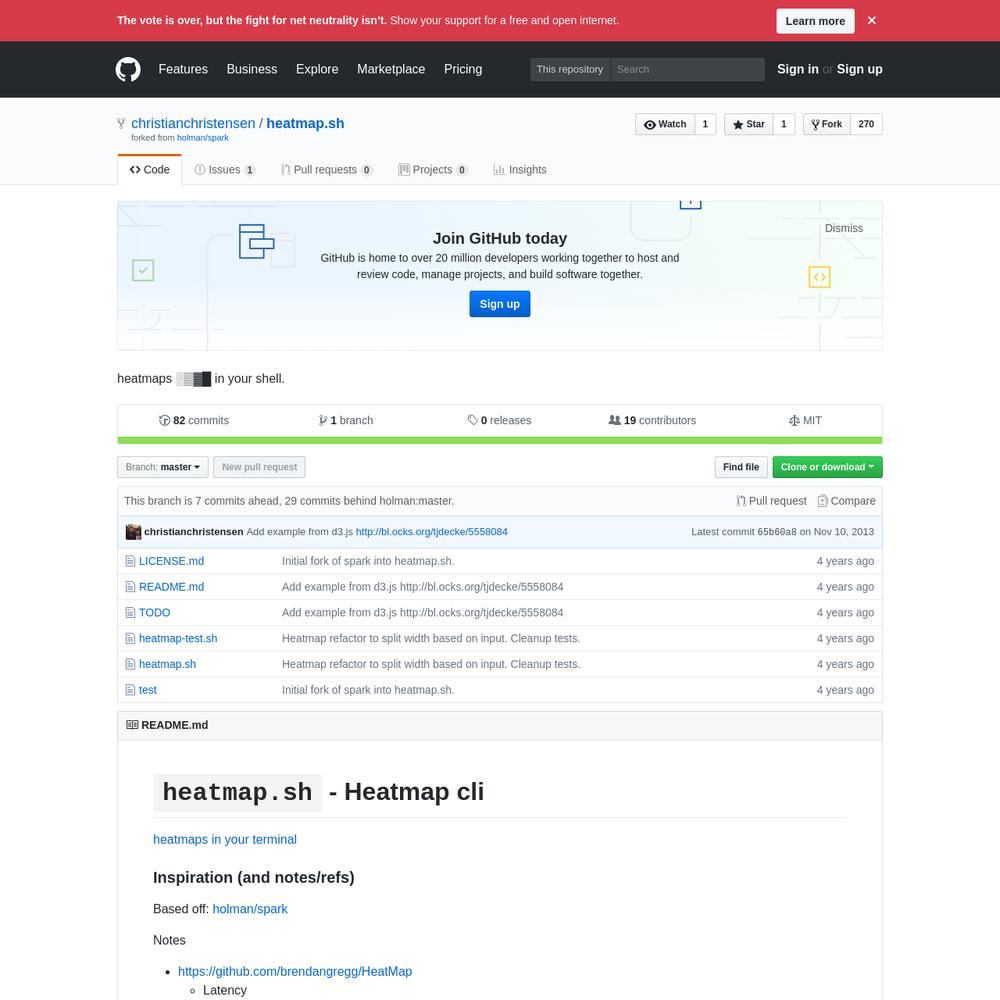Open the TODO file
Image resolution: width=1000 pixels, height=1000 pixels.
click(154, 612)
